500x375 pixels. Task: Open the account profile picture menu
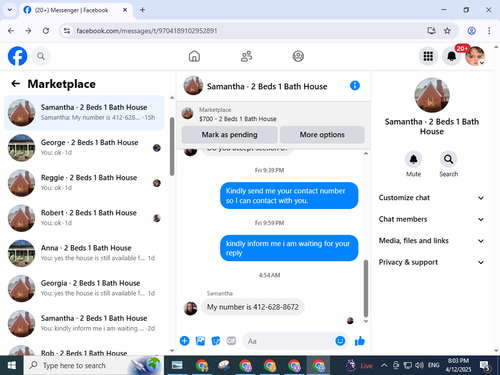[475, 56]
